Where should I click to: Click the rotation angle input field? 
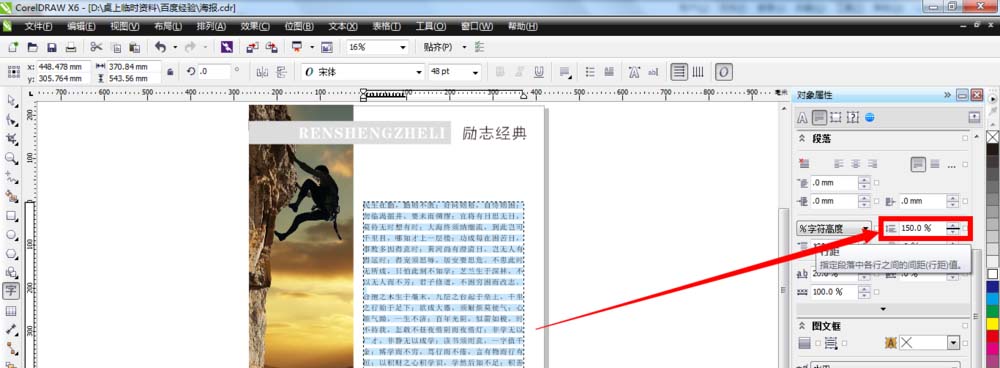[x=214, y=72]
